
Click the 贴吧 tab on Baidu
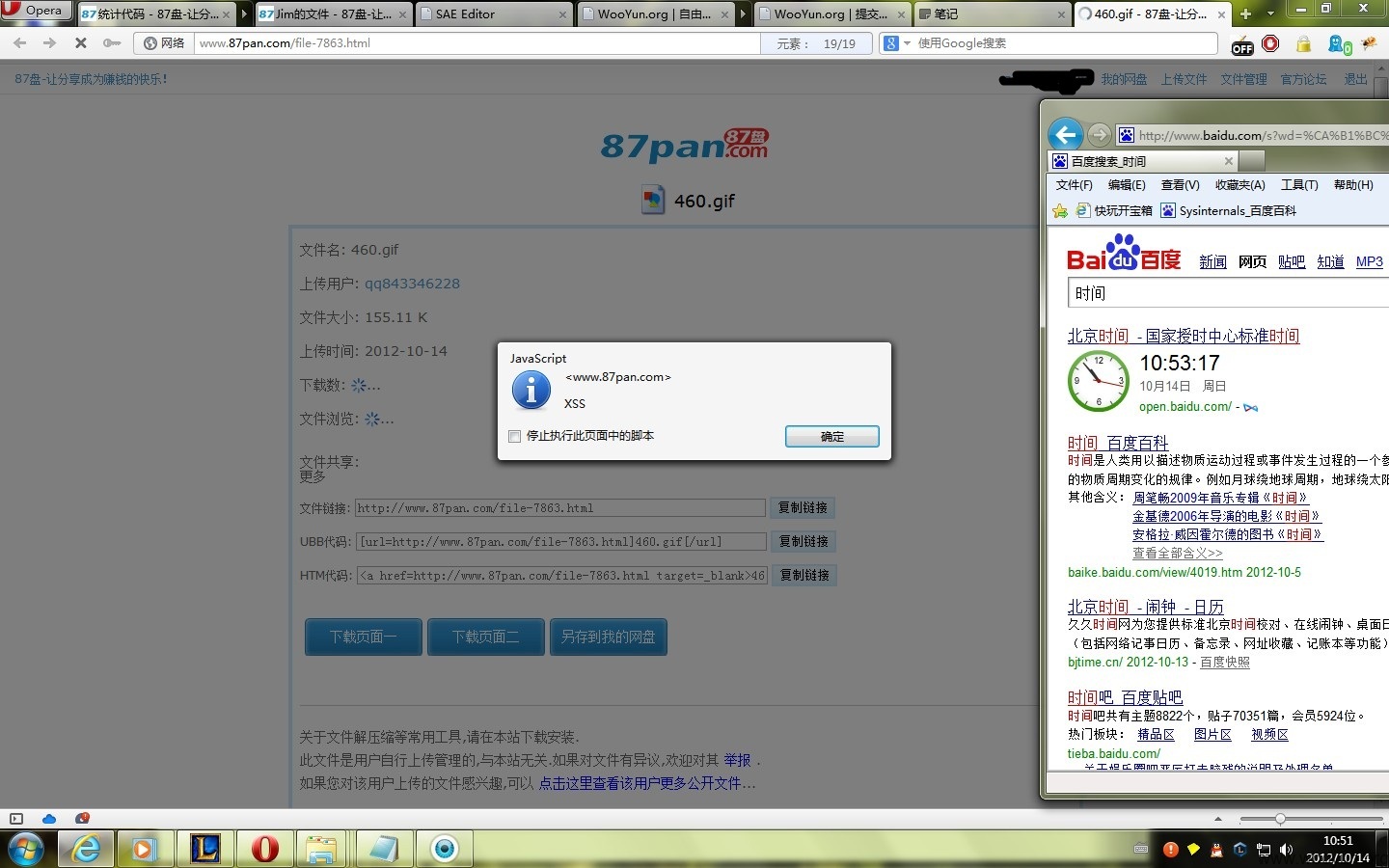click(1292, 261)
